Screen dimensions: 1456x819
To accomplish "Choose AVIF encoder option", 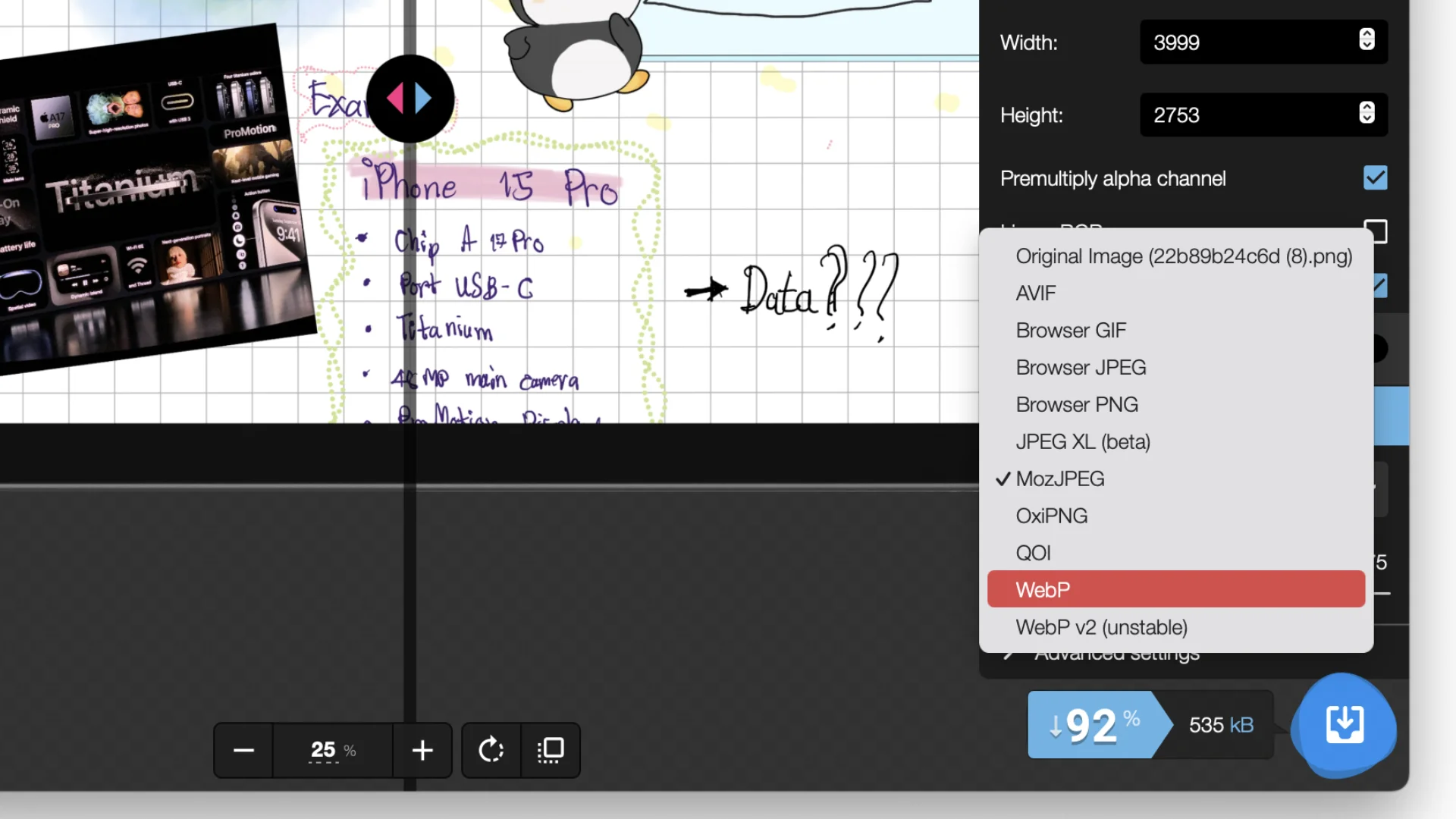I will coord(1036,293).
